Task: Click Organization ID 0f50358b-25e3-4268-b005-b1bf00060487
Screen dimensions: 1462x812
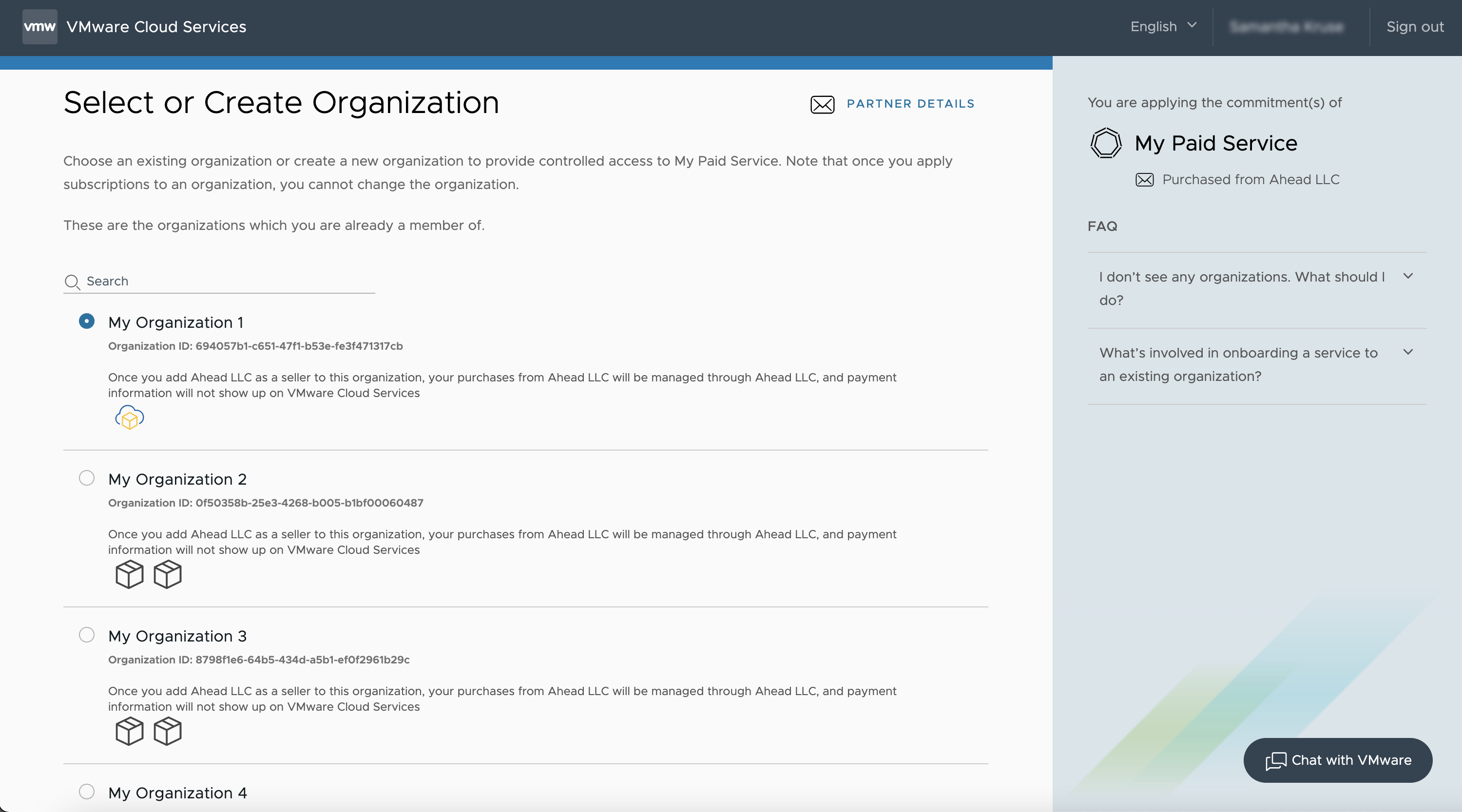Action: [x=266, y=503]
